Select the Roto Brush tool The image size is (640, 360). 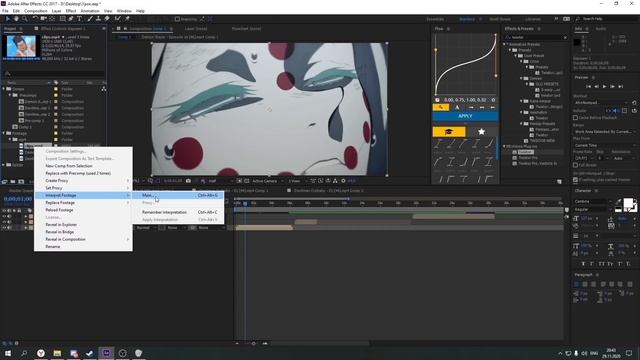(x=118, y=19)
